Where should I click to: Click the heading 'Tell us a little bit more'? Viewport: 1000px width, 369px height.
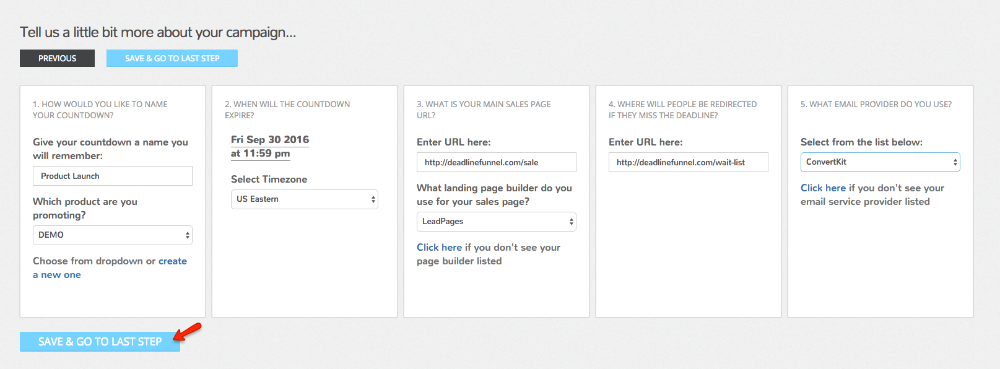click(158, 32)
